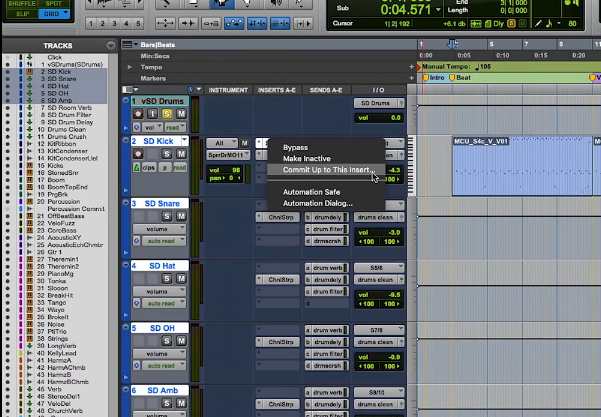Viewport: 601px width, 417px height.
Task: Click the blue freeze icon on SD Snare
Action: tap(136, 241)
